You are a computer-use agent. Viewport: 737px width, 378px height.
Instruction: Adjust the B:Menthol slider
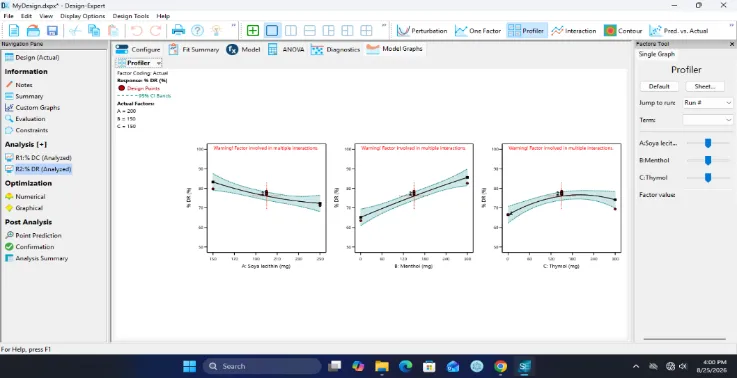[708, 160]
